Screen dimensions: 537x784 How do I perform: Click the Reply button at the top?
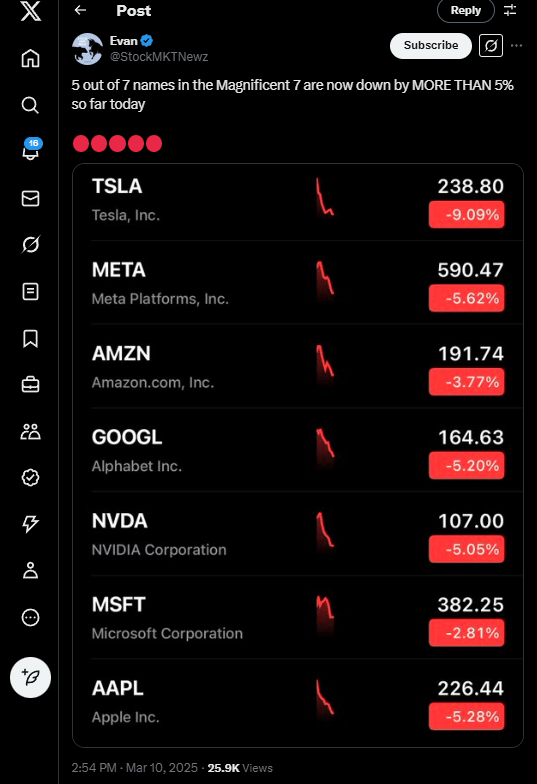tap(466, 10)
